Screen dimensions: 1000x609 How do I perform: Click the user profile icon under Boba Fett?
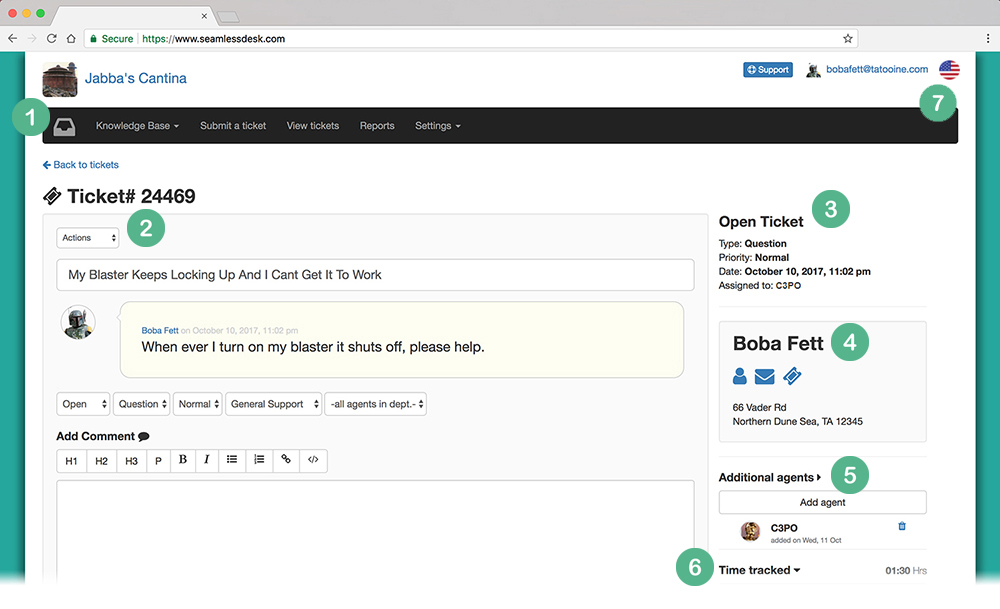(740, 376)
